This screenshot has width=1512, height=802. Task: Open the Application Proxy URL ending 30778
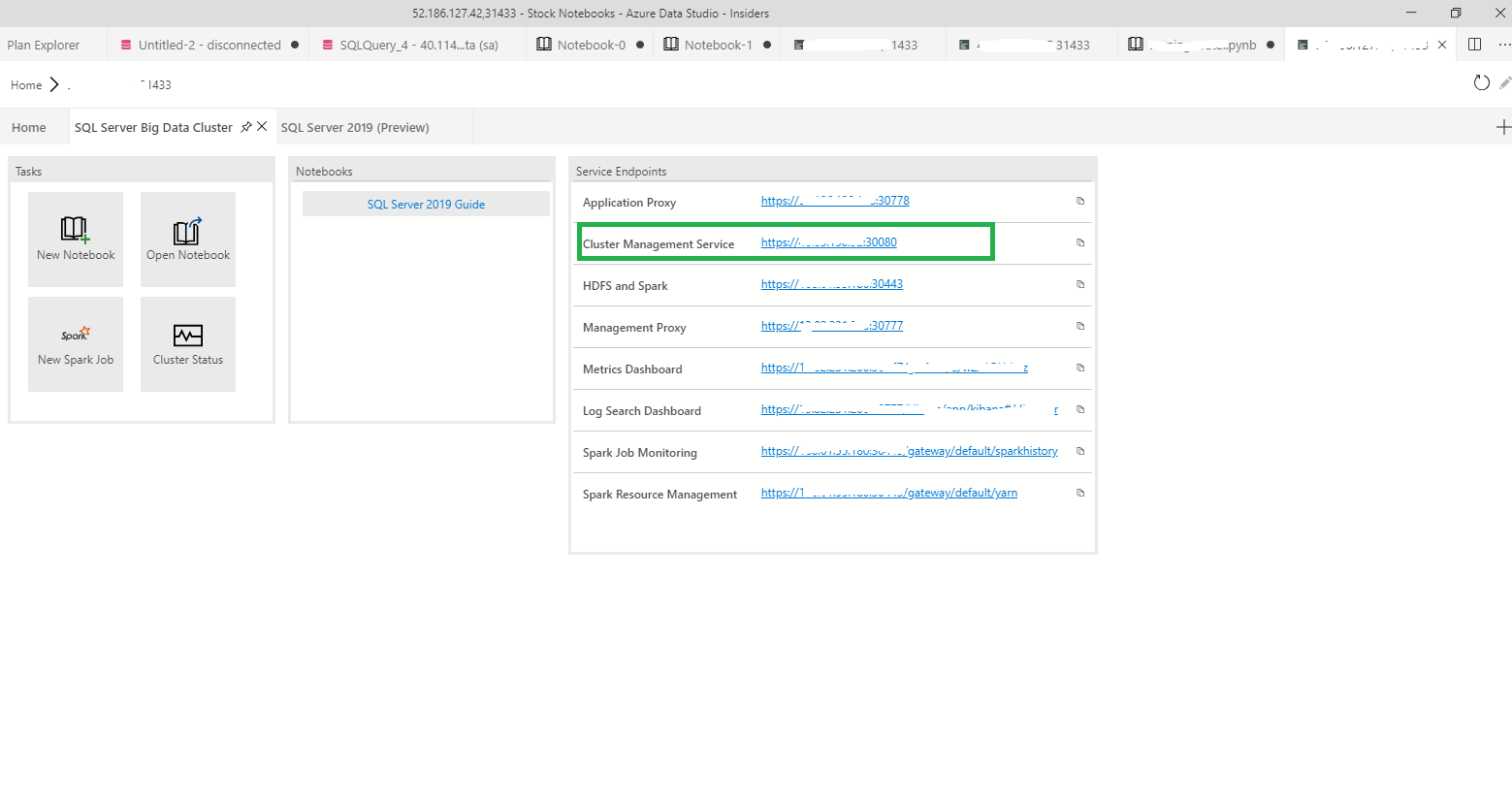pyautogui.click(x=835, y=201)
